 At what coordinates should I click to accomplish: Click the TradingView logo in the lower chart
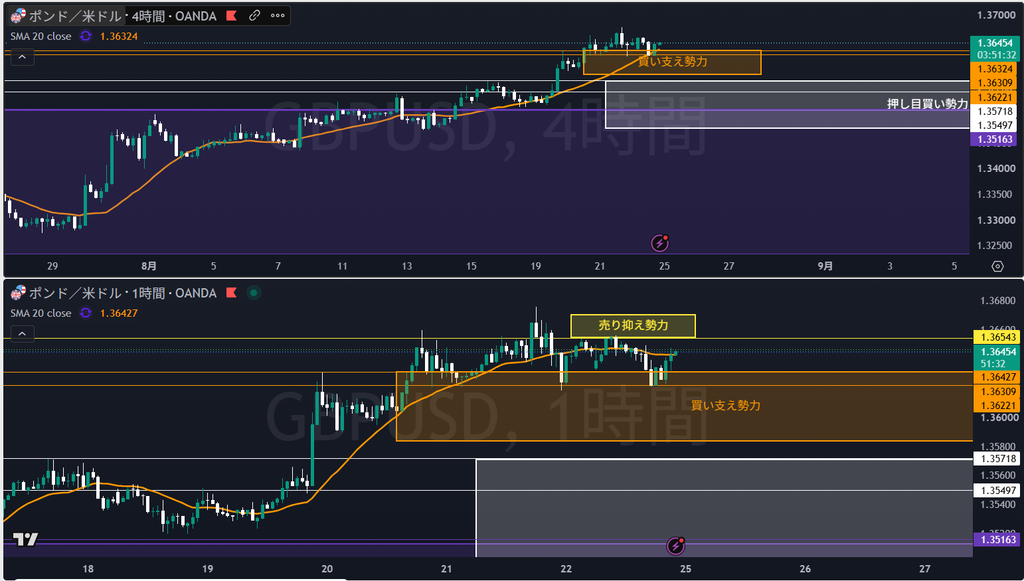(x=25, y=539)
